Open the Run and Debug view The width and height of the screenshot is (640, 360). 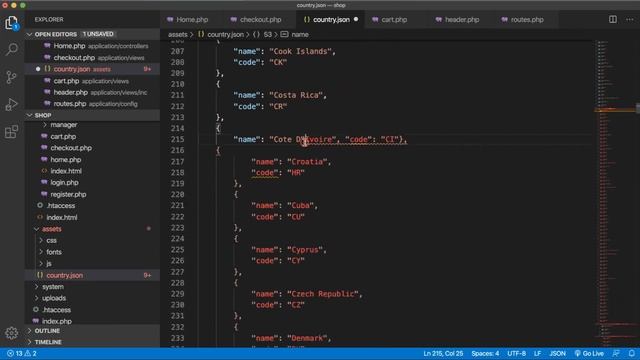coord(11,104)
